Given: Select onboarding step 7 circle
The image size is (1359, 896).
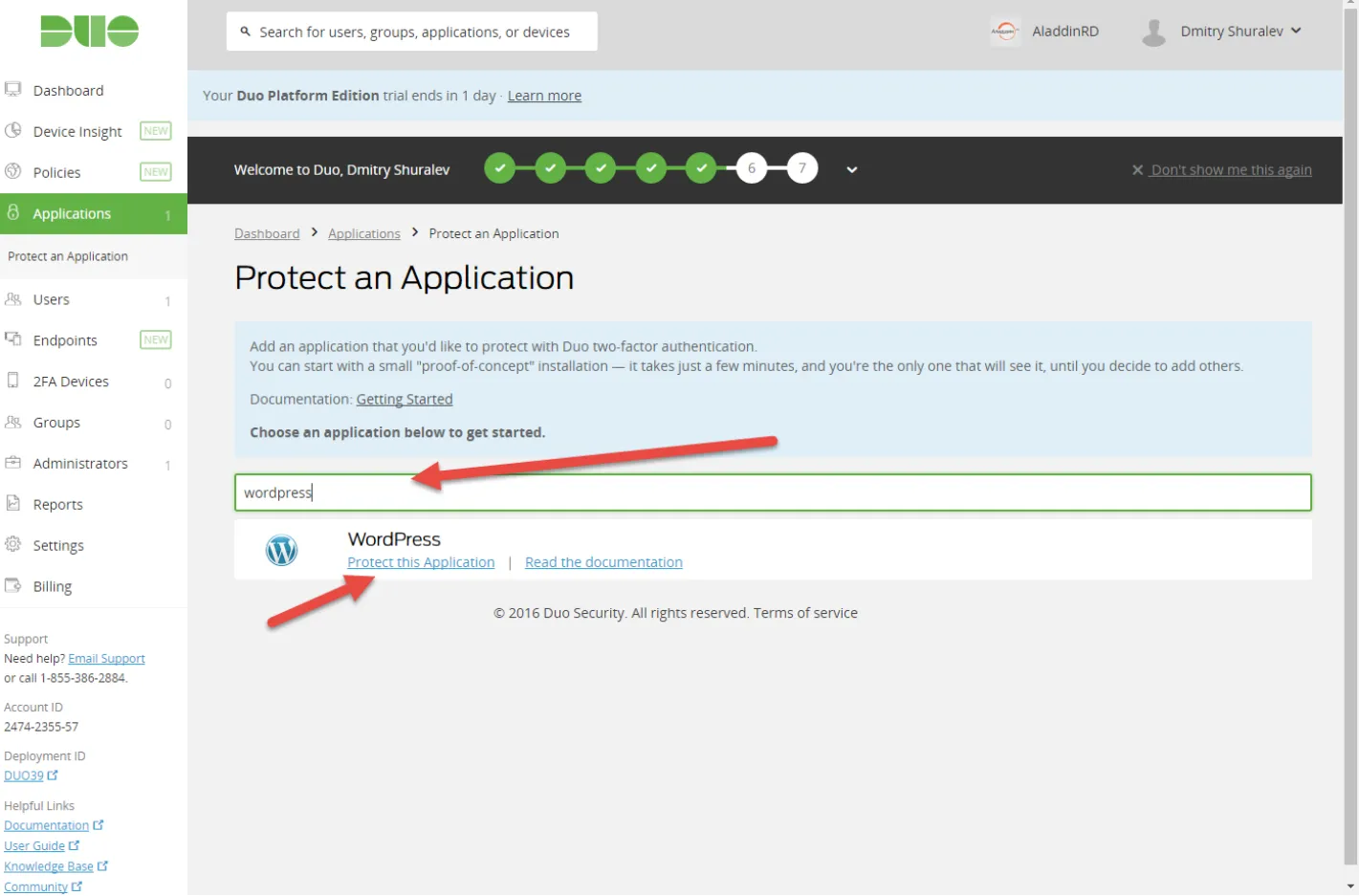Looking at the screenshot, I should [x=802, y=168].
